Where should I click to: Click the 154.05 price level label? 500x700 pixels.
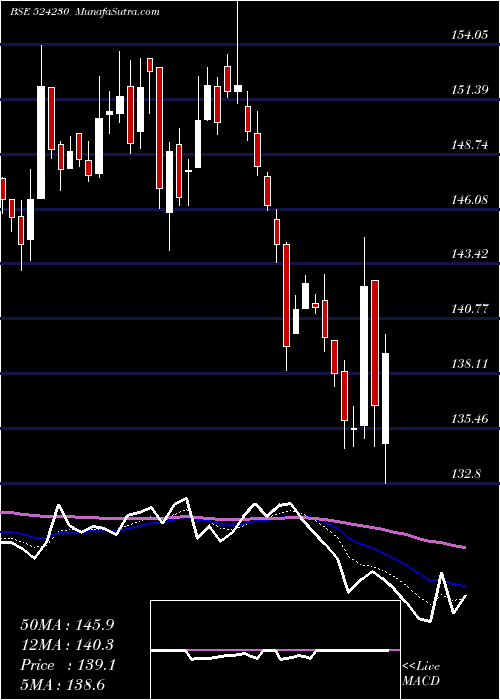(469, 35)
